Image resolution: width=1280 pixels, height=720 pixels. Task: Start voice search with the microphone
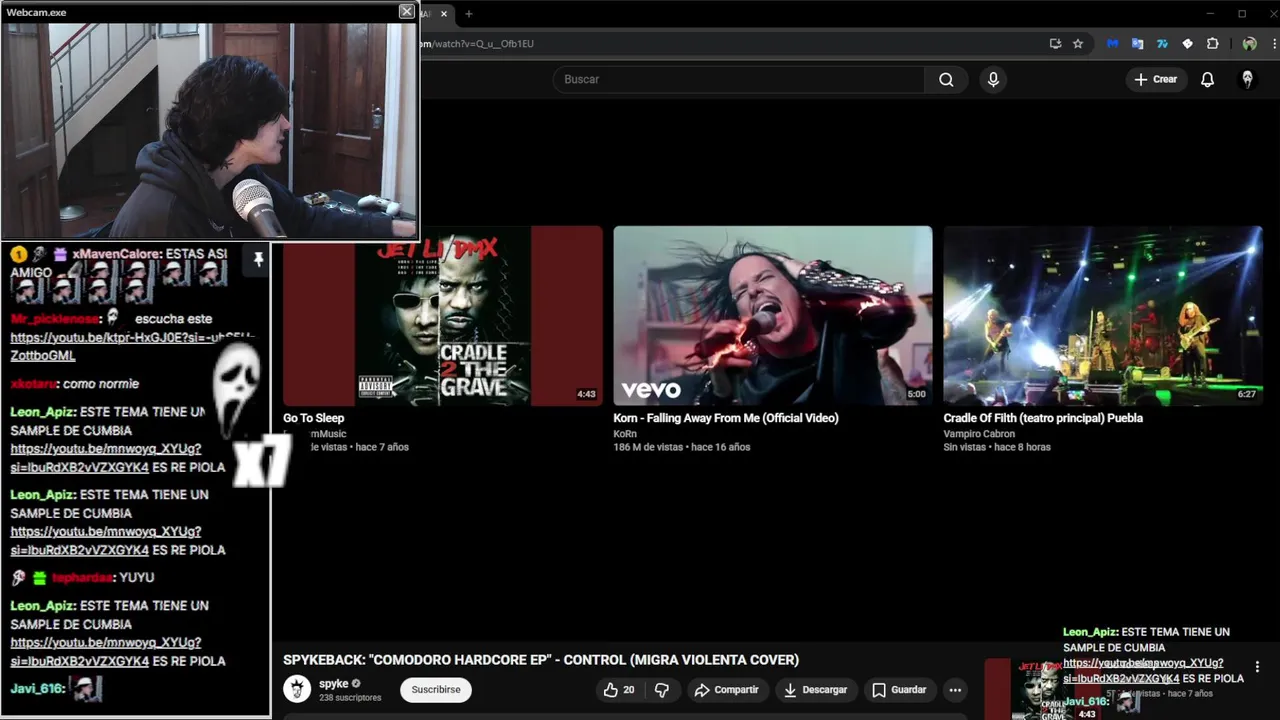tap(993, 79)
